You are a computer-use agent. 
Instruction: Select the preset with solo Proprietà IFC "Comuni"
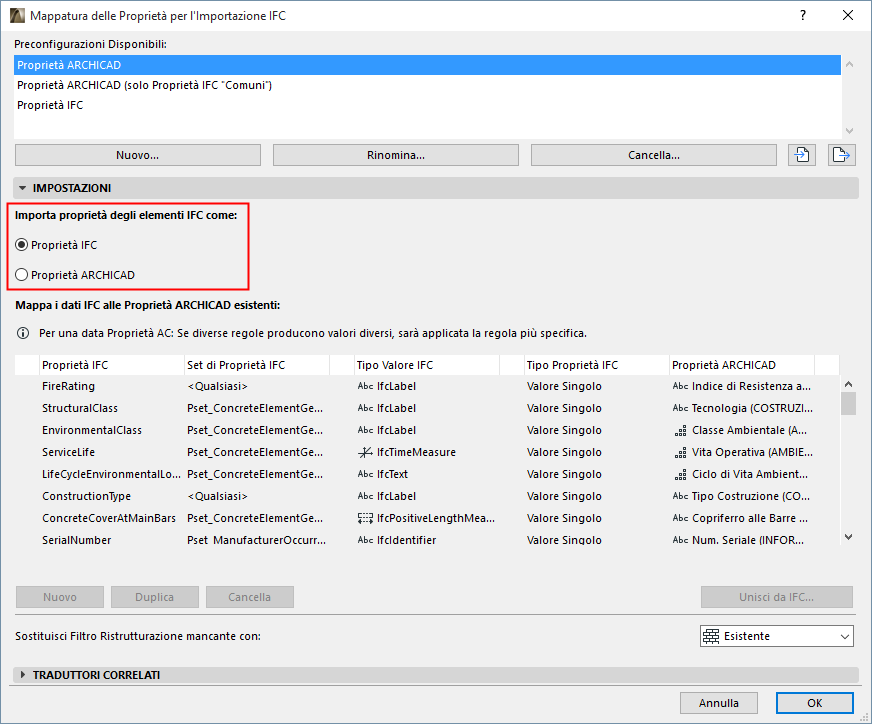click(427, 85)
